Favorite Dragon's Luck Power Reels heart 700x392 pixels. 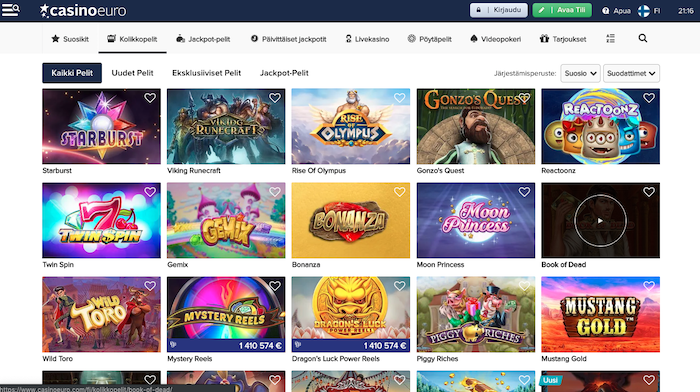coord(400,286)
